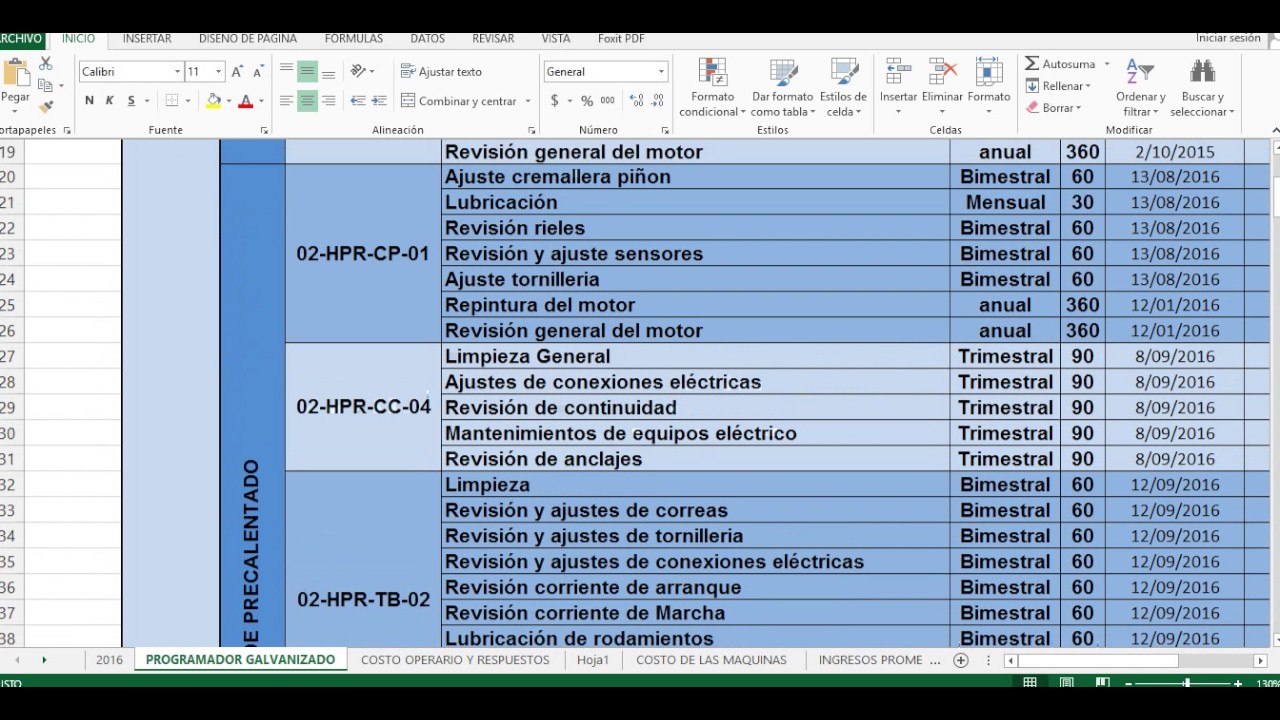Expand the font color dropdown arrow
Image resolution: width=1280 pixels, height=720 pixels.
click(x=261, y=101)
